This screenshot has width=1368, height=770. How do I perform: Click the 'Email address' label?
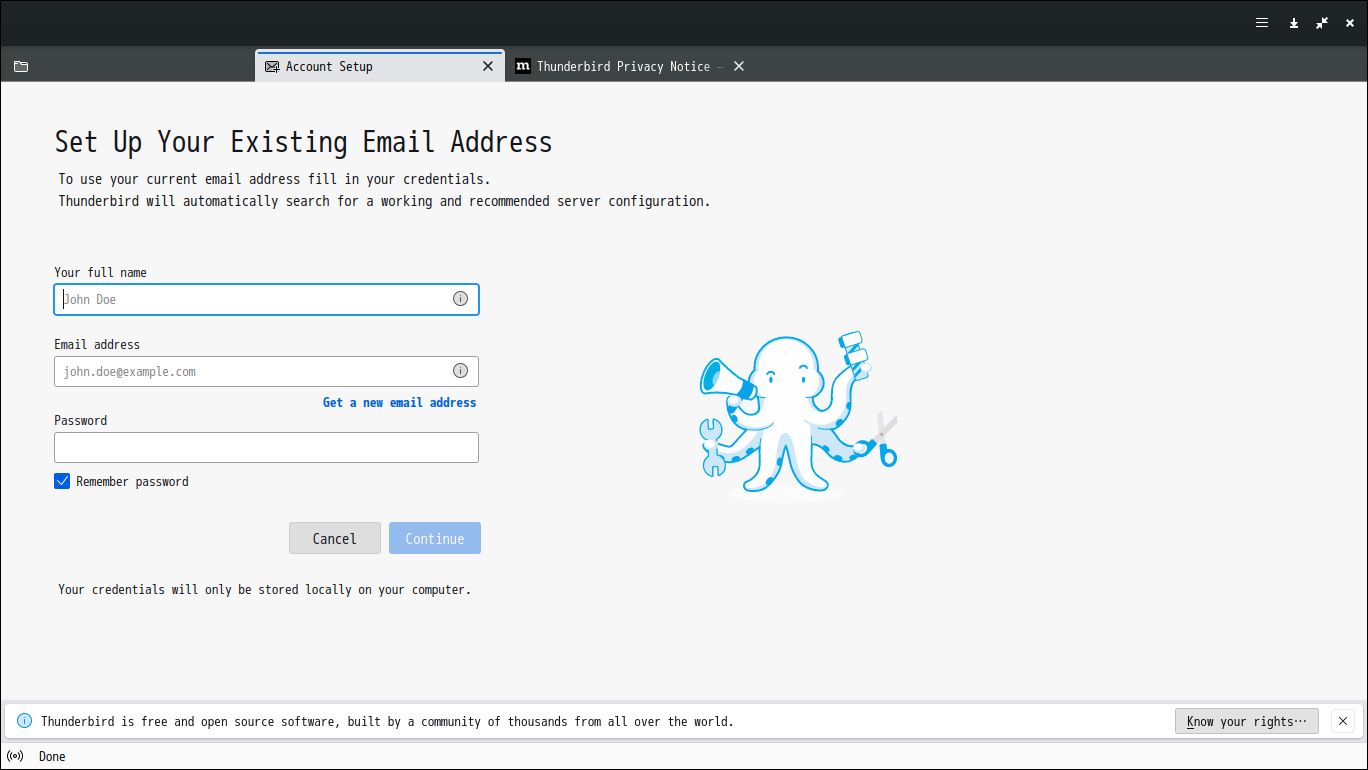(x=97, y=344)
